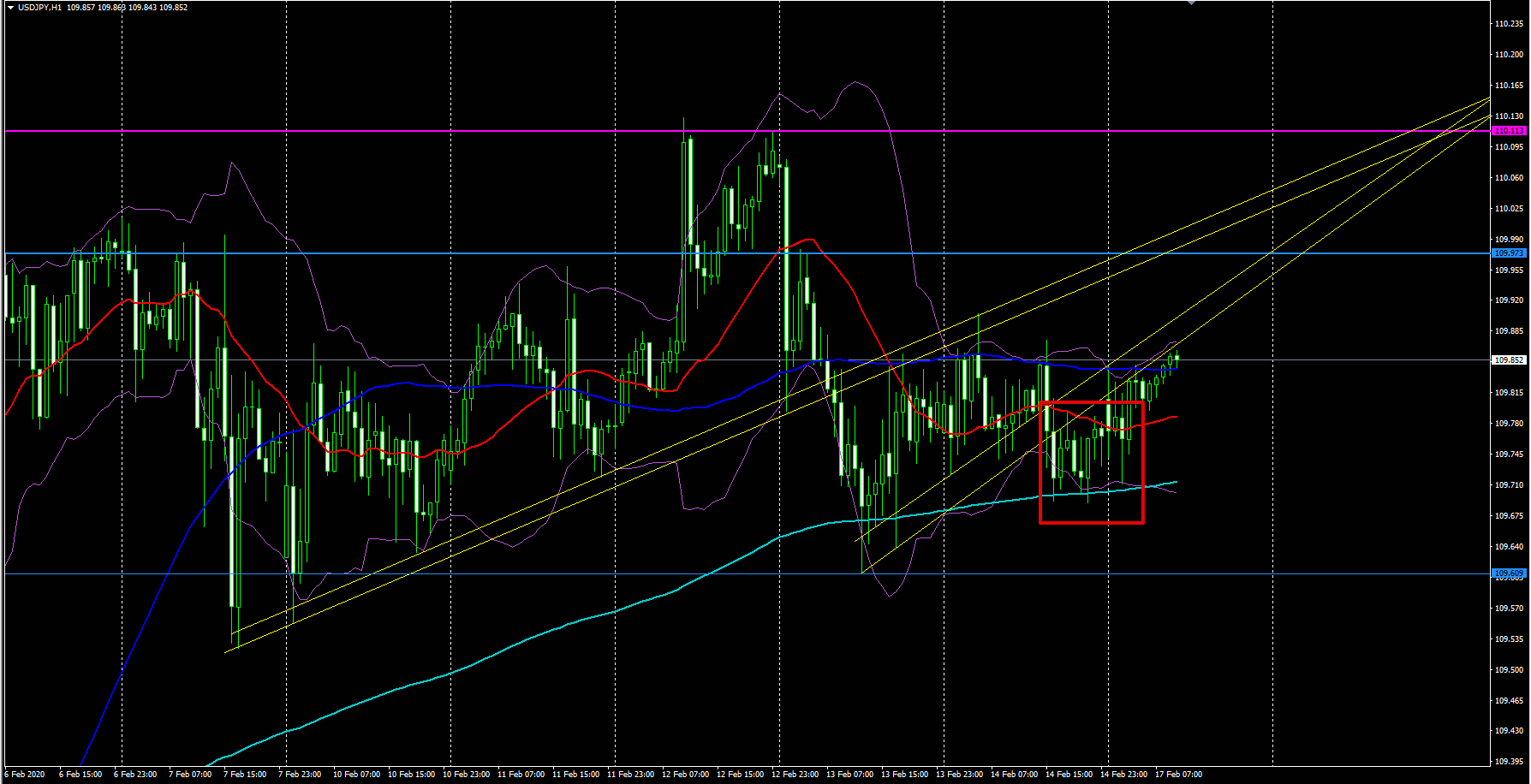1531x784 pixels.
Task: Click the 110.060 price scale value
Action: click(x=1509, y=178)
